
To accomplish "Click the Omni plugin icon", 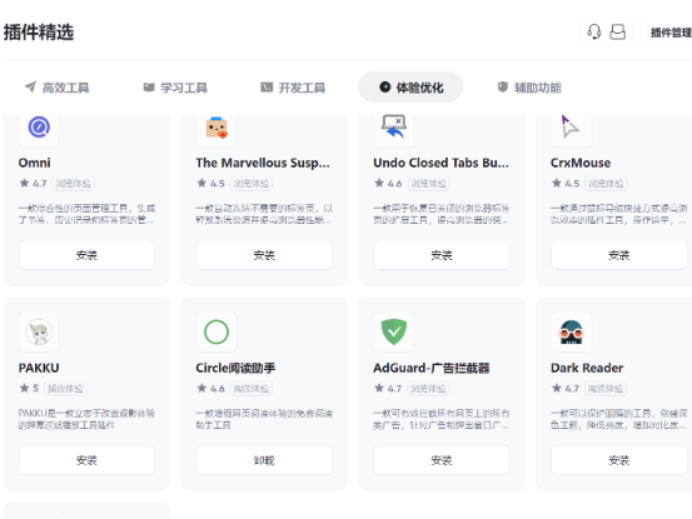I will [39, 128].
